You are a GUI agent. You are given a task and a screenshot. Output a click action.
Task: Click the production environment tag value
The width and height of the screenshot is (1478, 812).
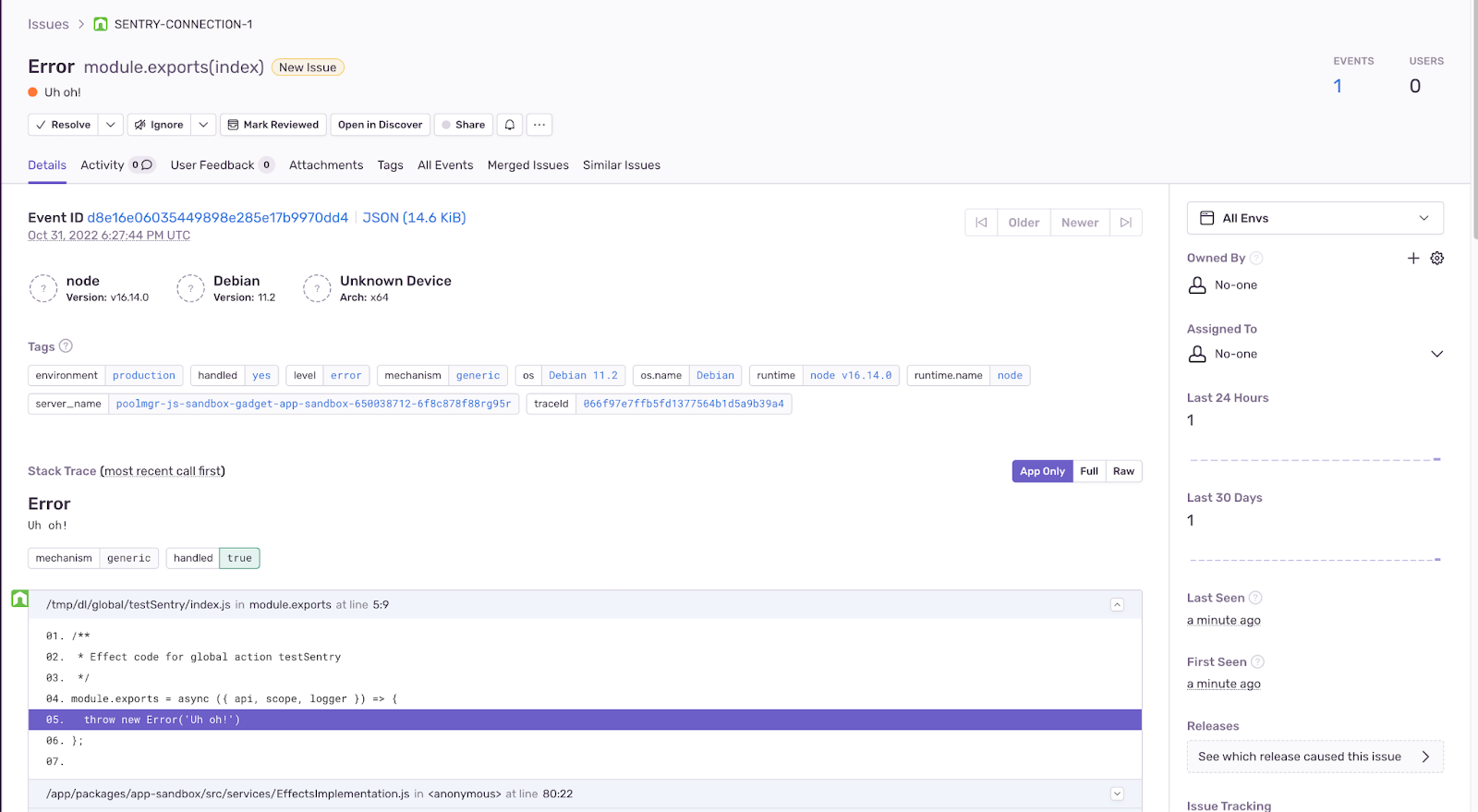[x=144, y=376]
